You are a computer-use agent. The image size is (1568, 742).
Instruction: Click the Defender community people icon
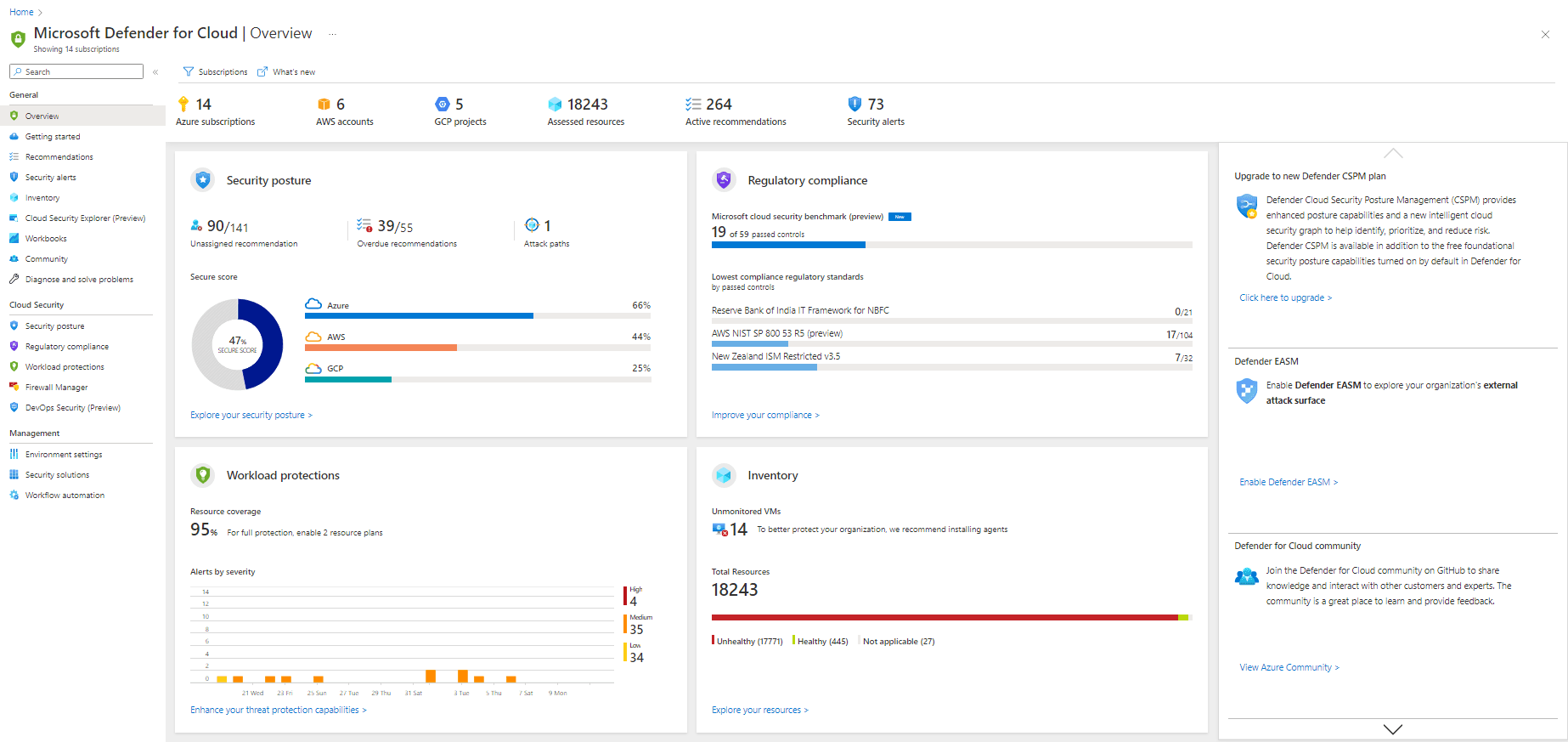[1246, 576]
